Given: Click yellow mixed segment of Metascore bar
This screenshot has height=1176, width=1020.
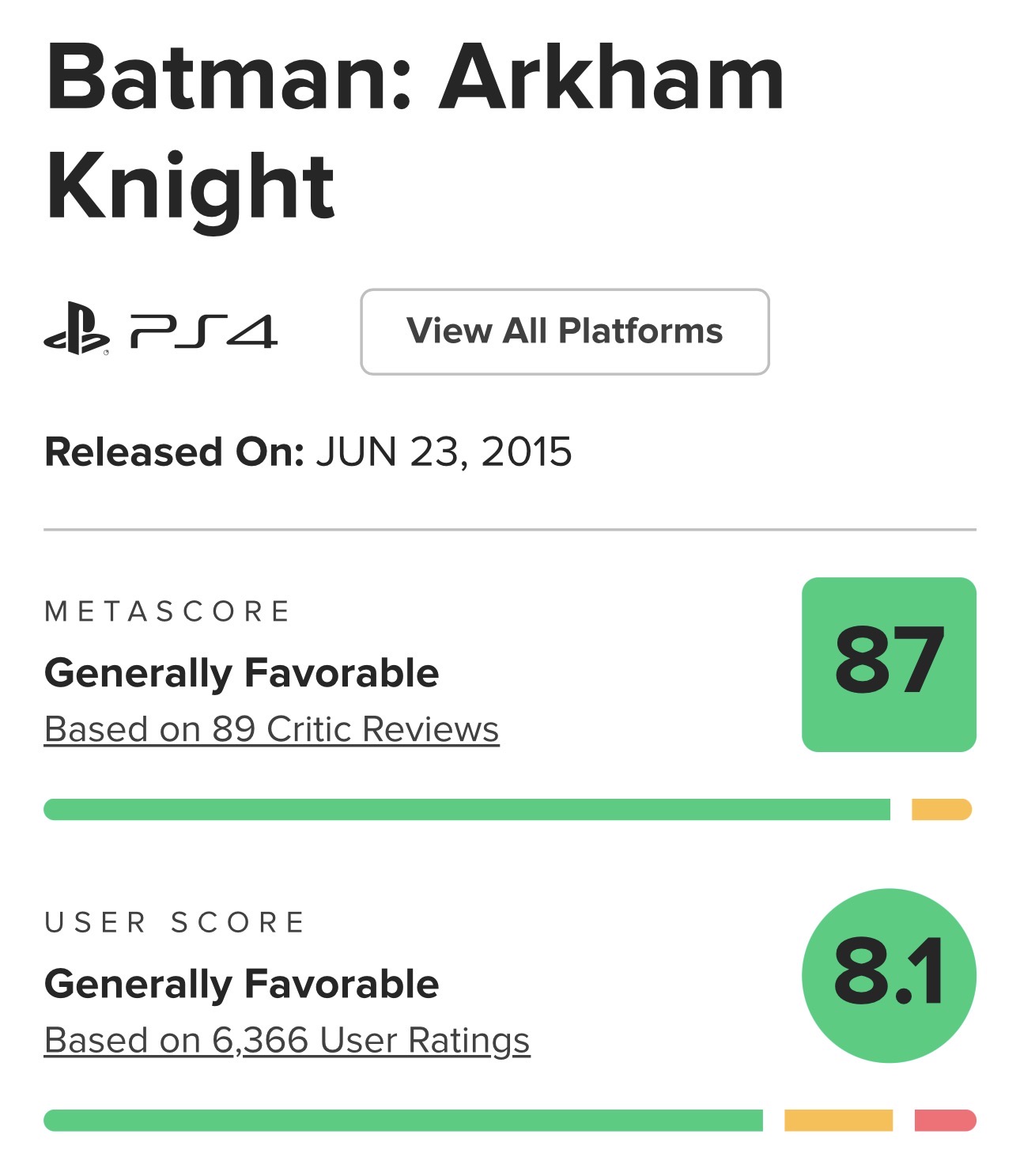Looking at the screenshot, I should (941, 810).
